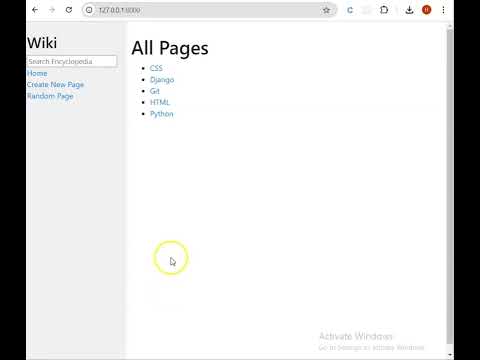Reload the page with refresh icon
Screen dimensions: 480x360
(x=69, y=10)
